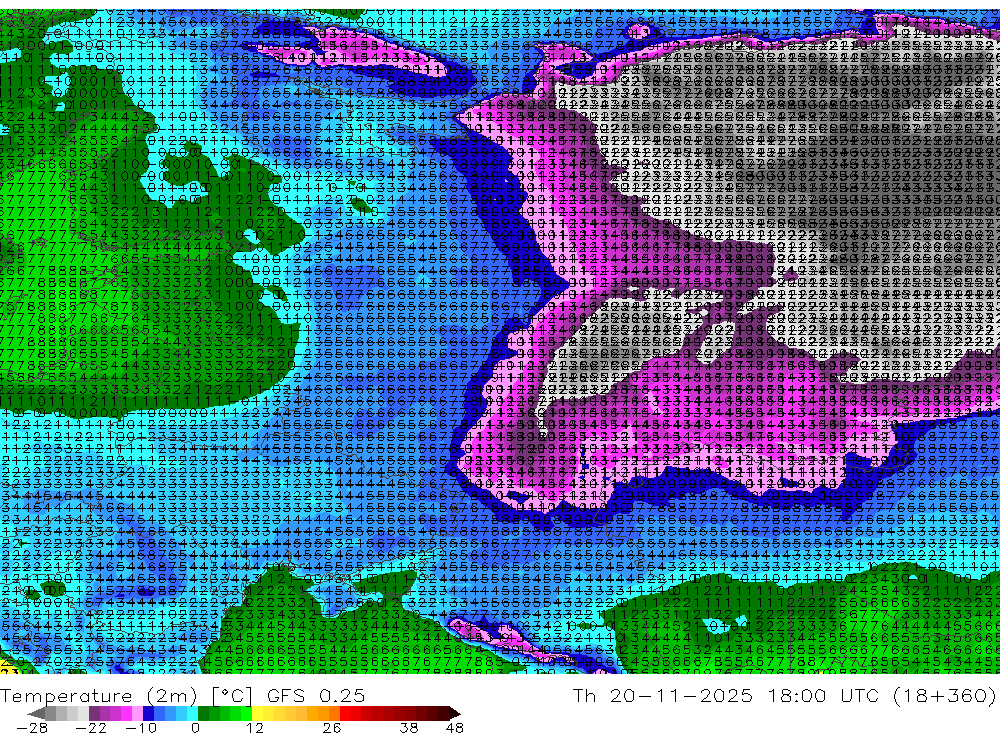The image size is (1000, 733).
Task: Select the darkest brown right arrow end of color bar
Action: click(x=452, y=713)
